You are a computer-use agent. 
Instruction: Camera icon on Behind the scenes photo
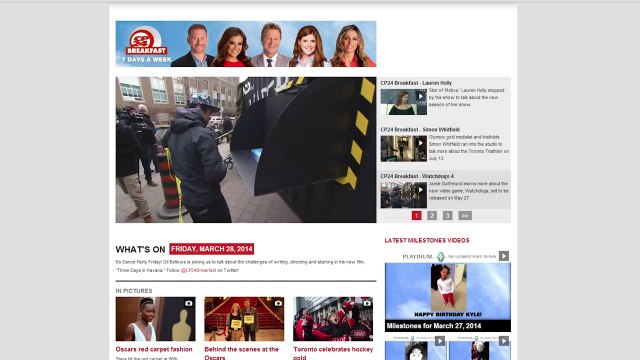coord(278,303)
